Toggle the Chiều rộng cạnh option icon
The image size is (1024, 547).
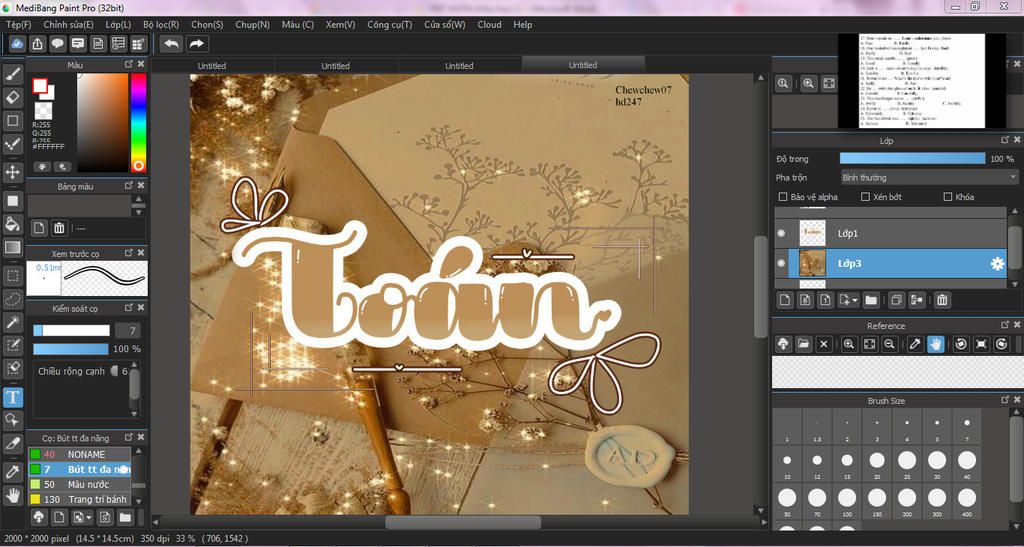tap(115, 371)
